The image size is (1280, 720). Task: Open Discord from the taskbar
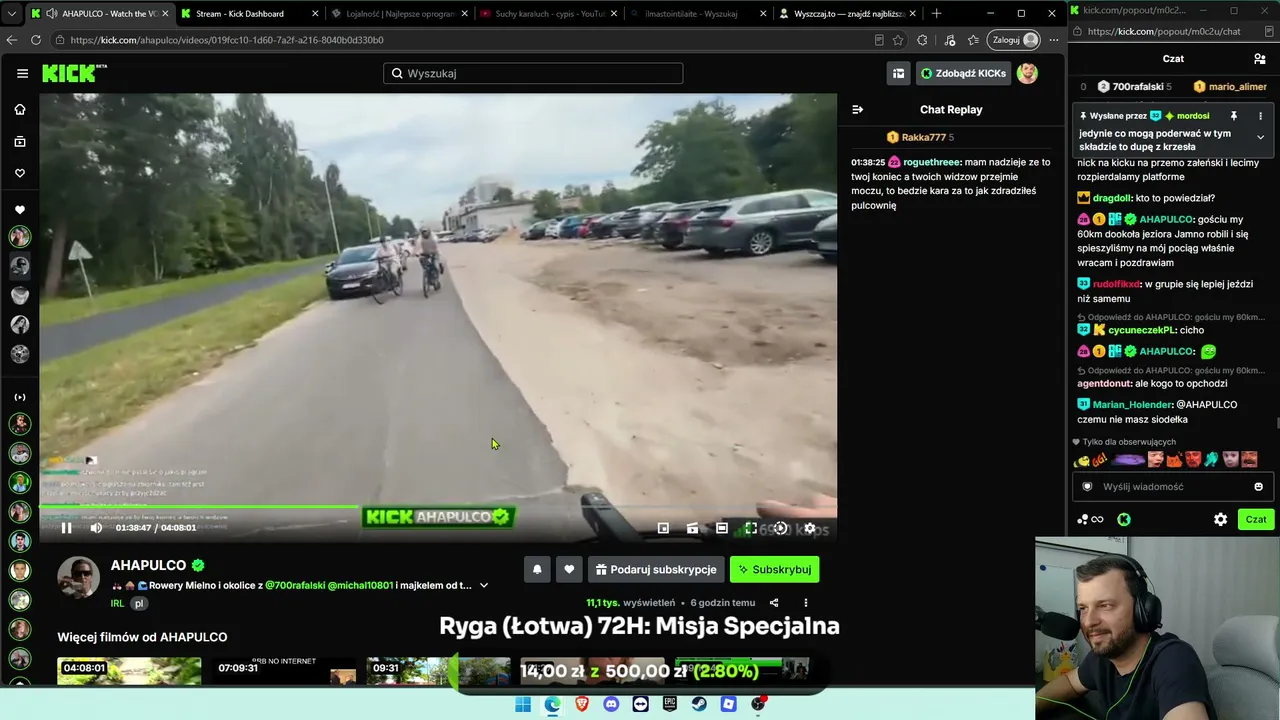coord(611,704)
